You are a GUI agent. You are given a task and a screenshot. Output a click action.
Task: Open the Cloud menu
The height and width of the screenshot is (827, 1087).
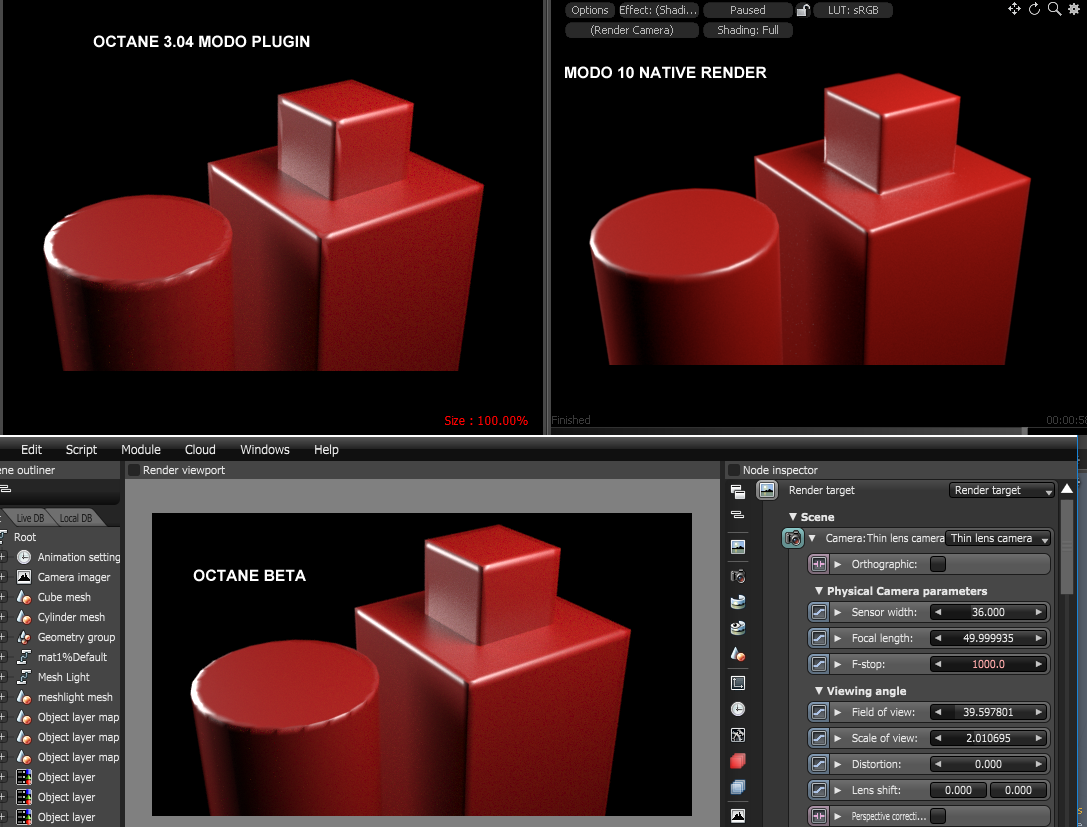pos(200,449)
